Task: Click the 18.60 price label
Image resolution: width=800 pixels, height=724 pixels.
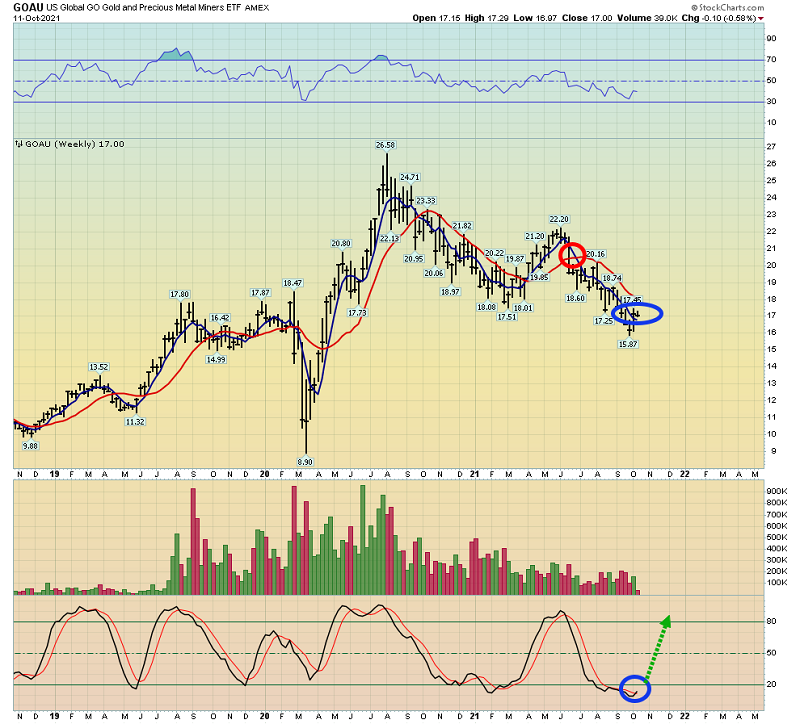Action: point(575,298)
